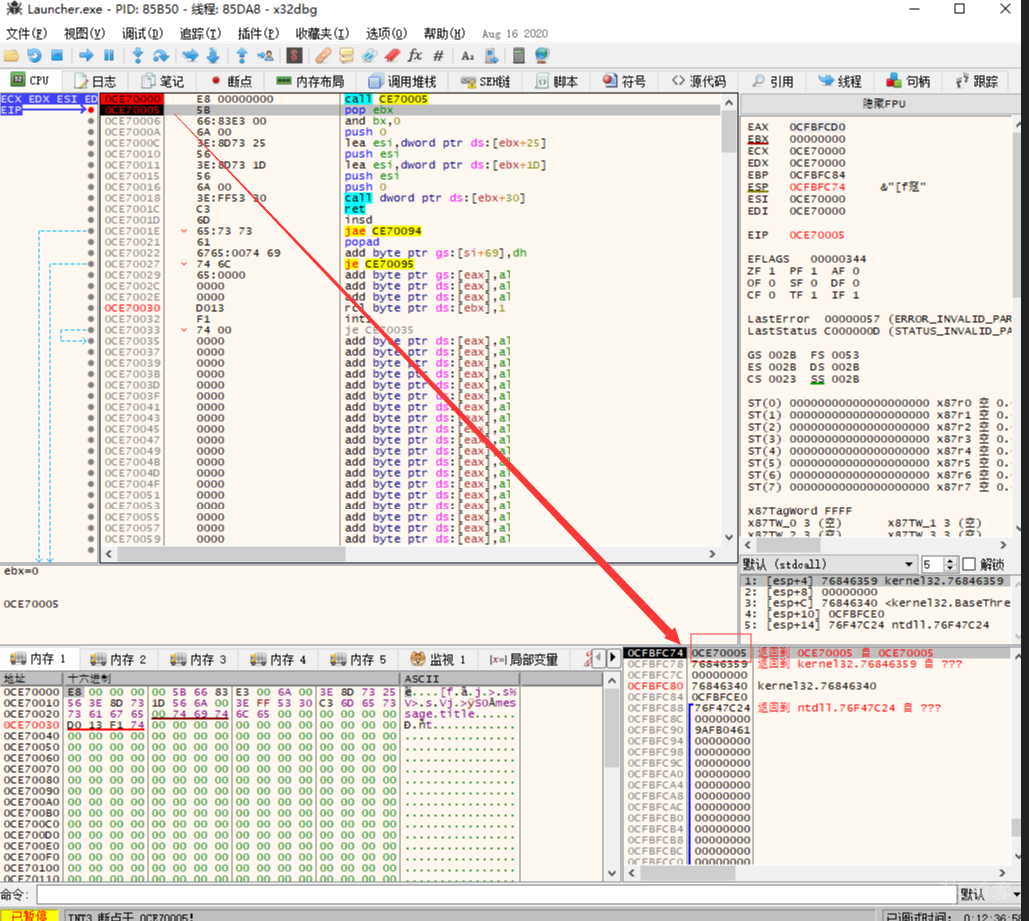Toggle breakpoint dot at address 0CE70006

click(91, 121)
